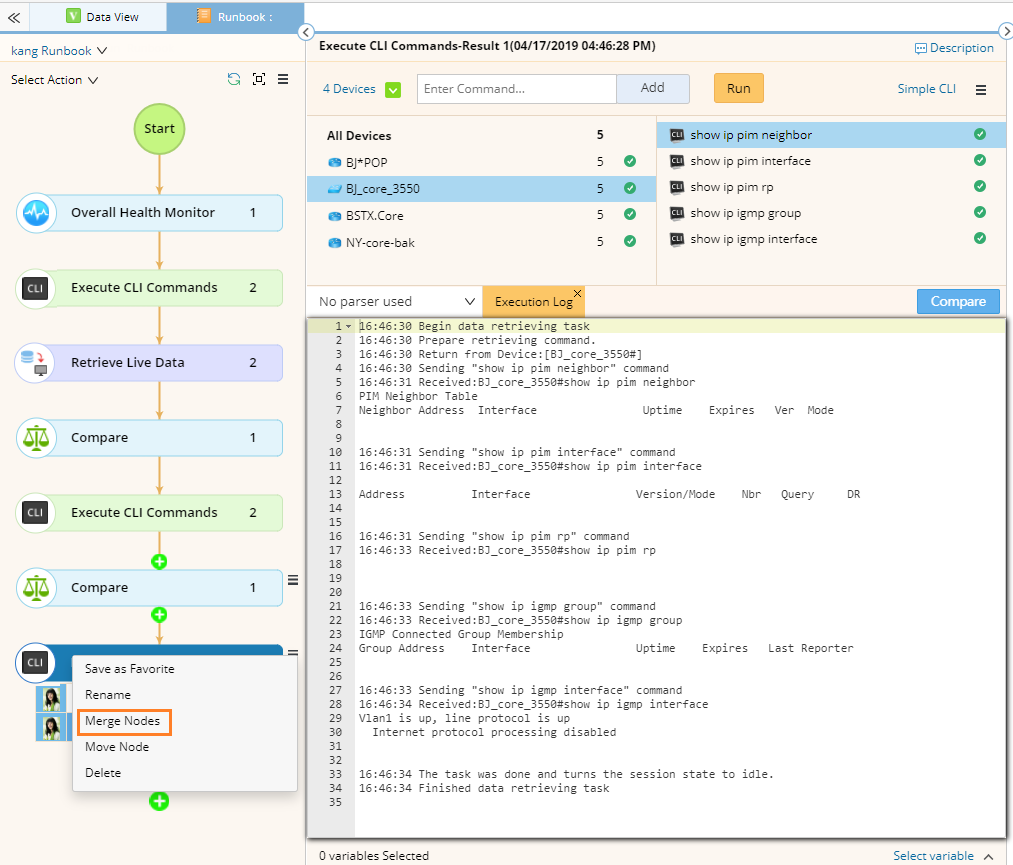Switch to the Data View tab

[102, 17]
